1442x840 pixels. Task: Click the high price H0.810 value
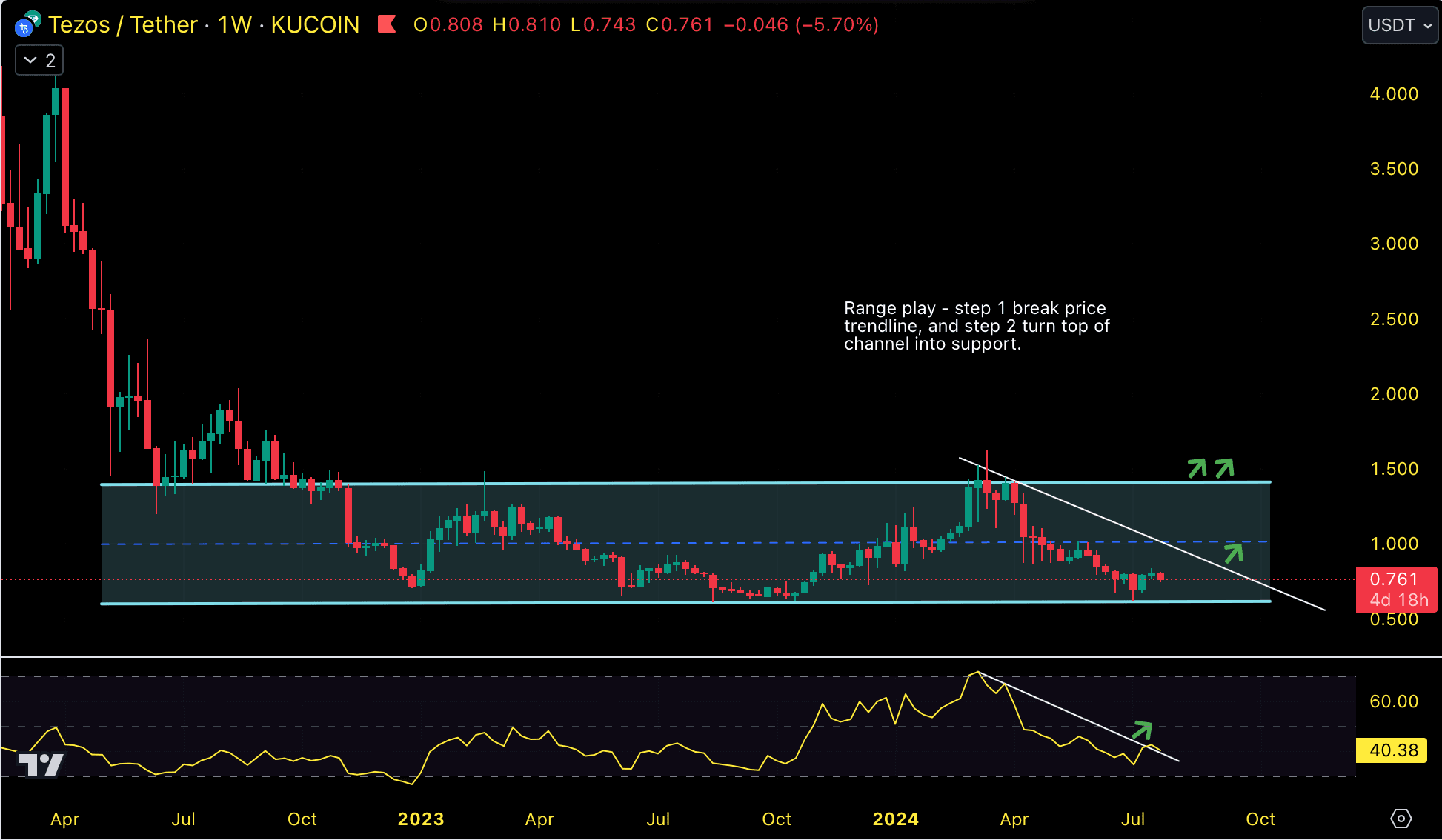[527, 24]
